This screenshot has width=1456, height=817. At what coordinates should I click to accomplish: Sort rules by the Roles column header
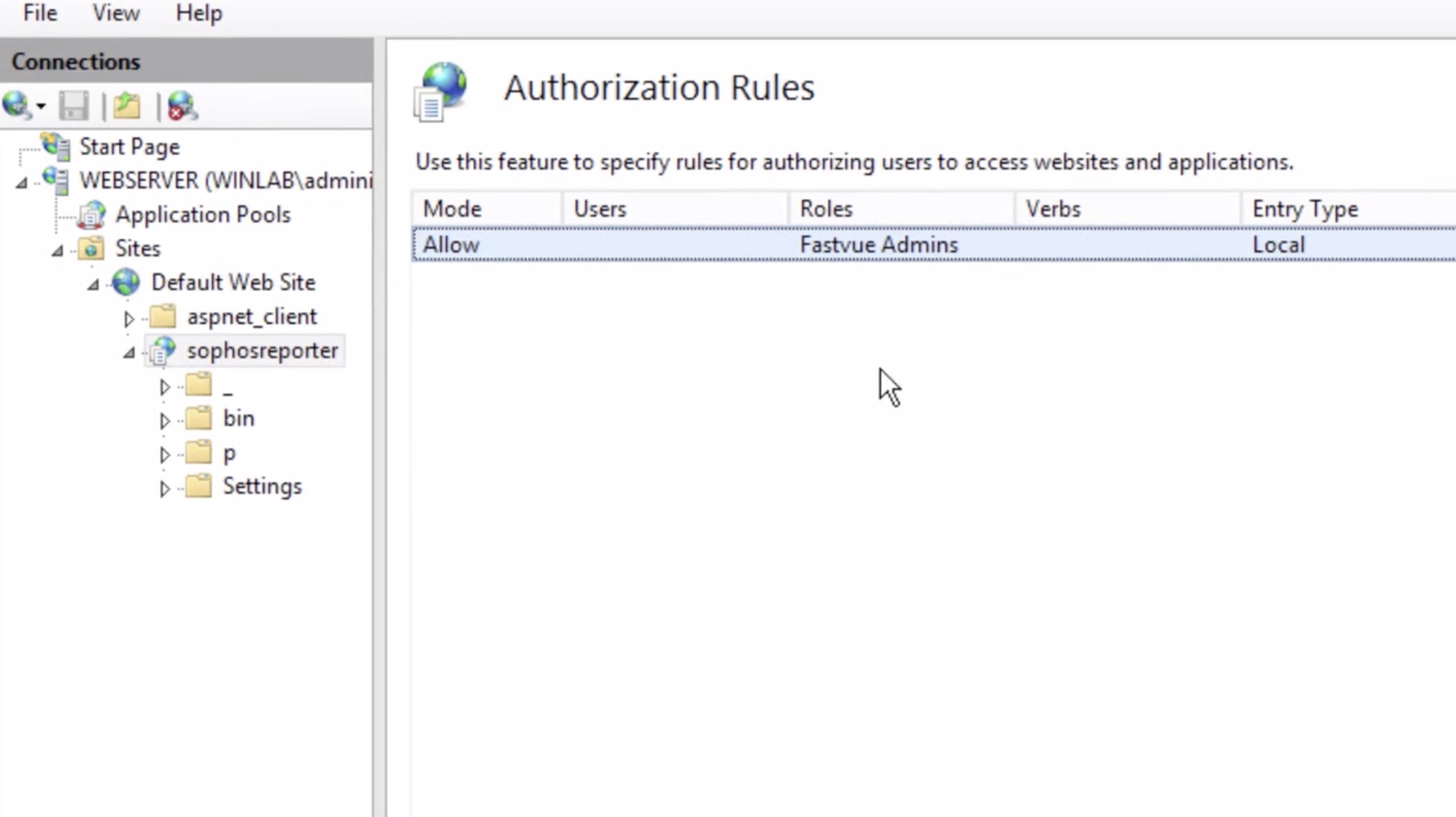coord(824,208)
